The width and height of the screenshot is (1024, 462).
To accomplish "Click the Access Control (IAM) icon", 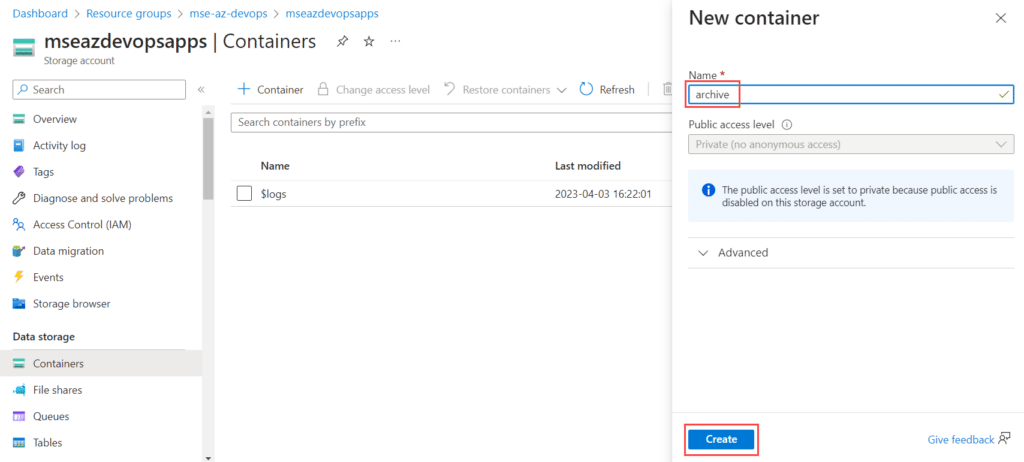I will tap(19, 225).
